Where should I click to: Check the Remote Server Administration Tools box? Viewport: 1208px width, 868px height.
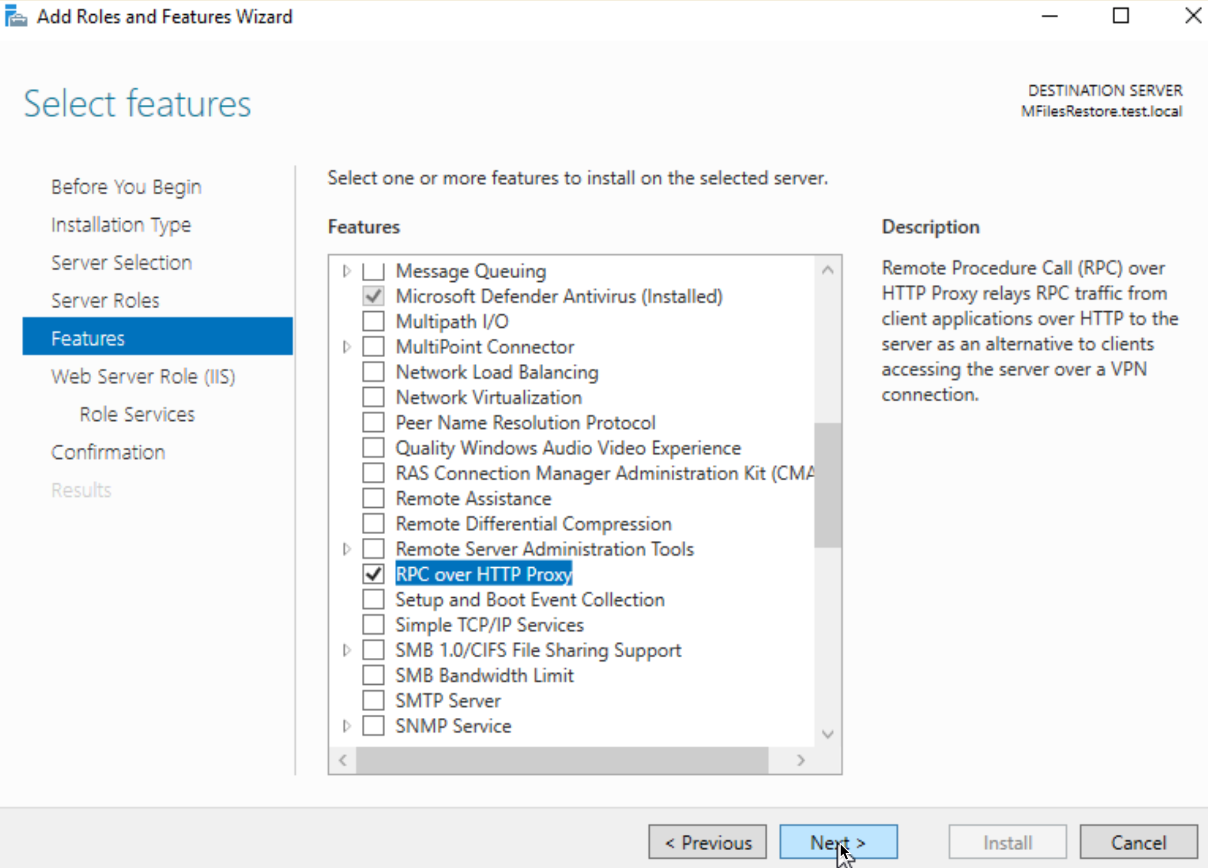click(x=373, y=549)
